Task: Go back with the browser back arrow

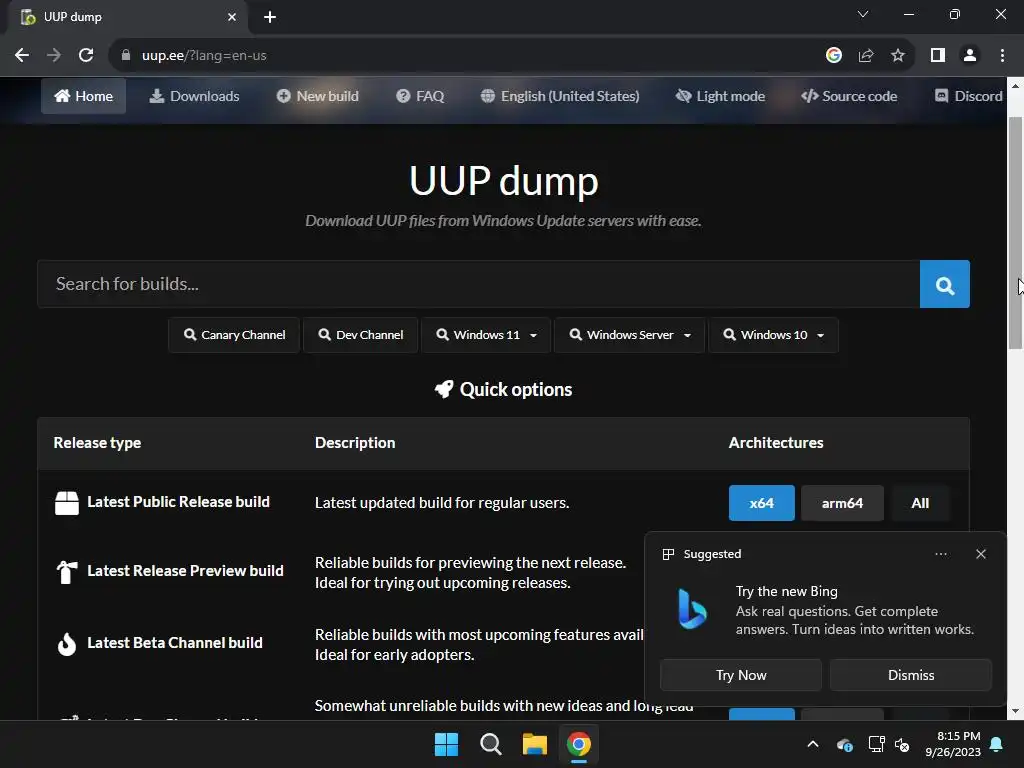Action: 22,56
